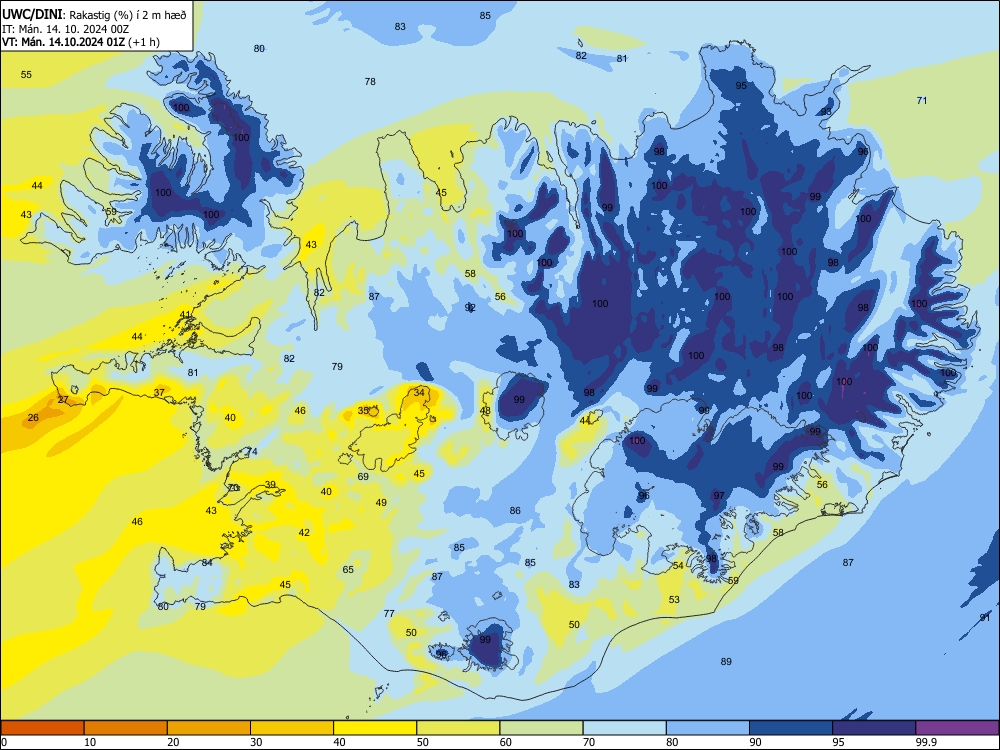This screenshot has height=750, width=1000.
Task: Click the legend tick label '20'
Action: coord(173,742)
